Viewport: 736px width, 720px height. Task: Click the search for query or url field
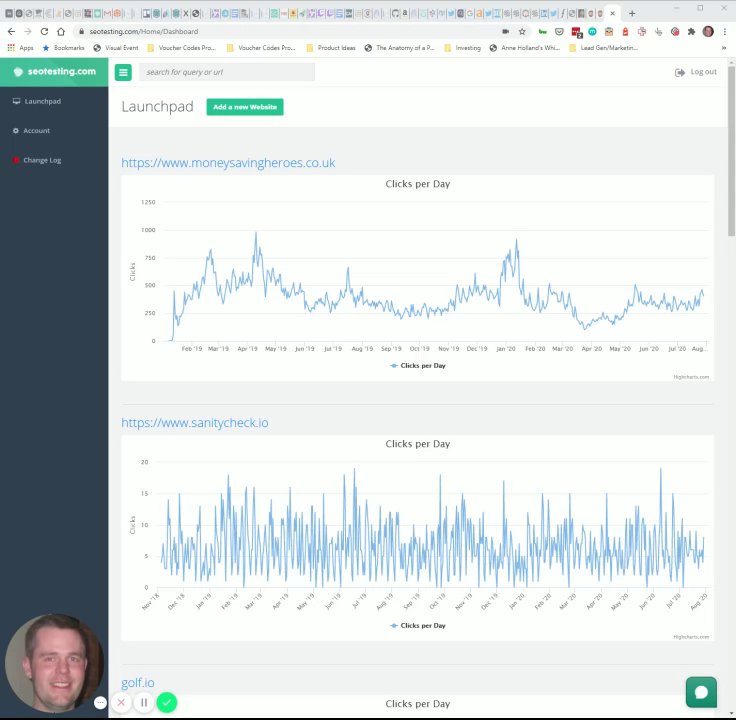click(x=227, y=72)
